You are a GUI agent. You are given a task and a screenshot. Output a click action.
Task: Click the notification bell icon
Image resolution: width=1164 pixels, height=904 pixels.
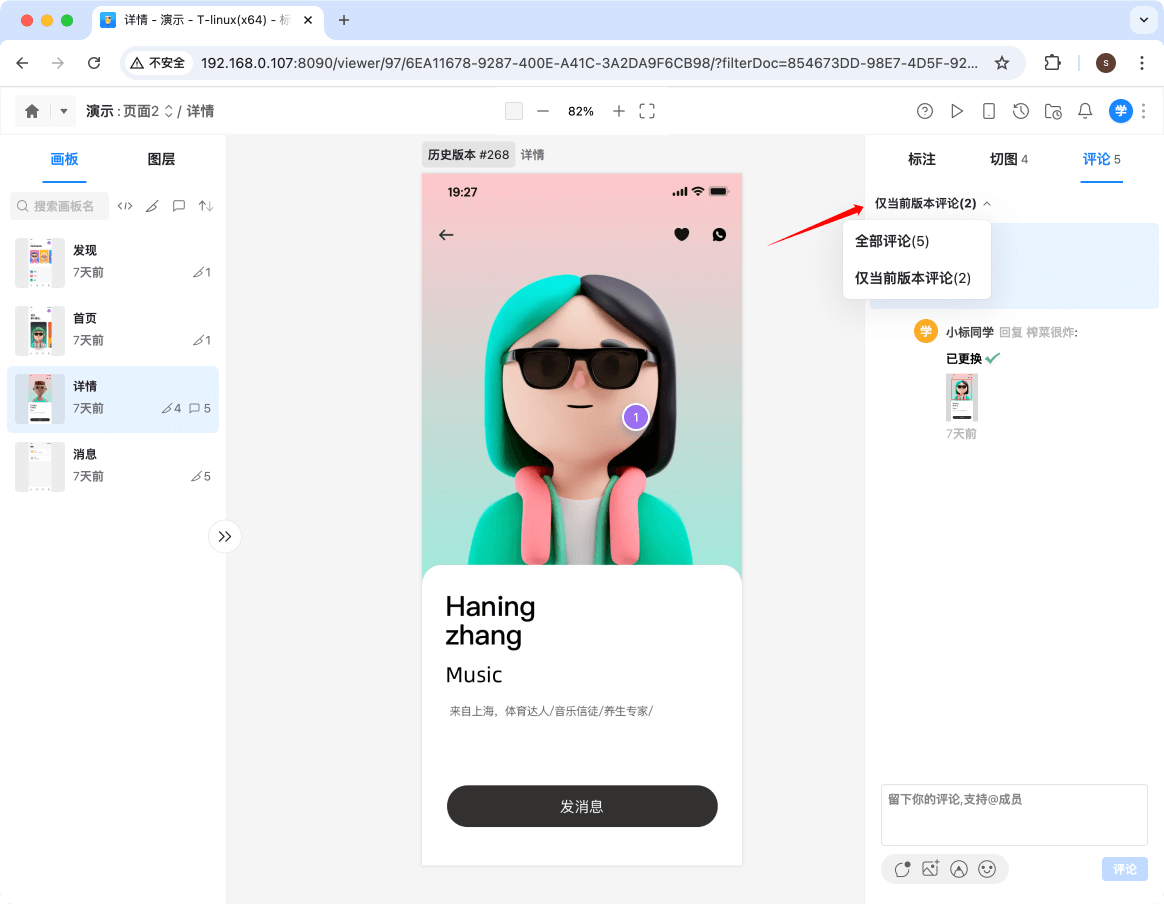1085,111
